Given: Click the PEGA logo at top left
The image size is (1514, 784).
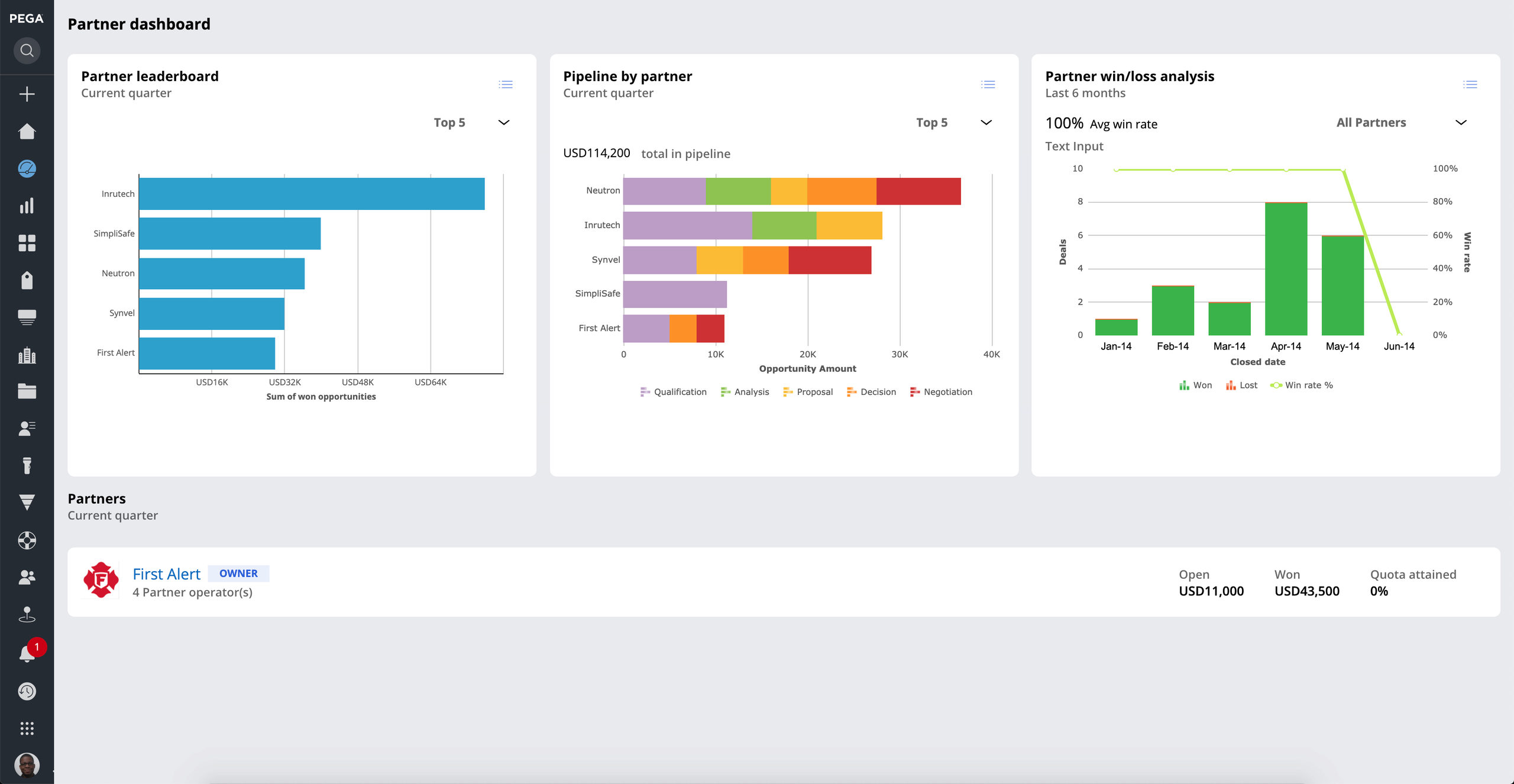Looking at the screenshot, I should click(27, 17).
